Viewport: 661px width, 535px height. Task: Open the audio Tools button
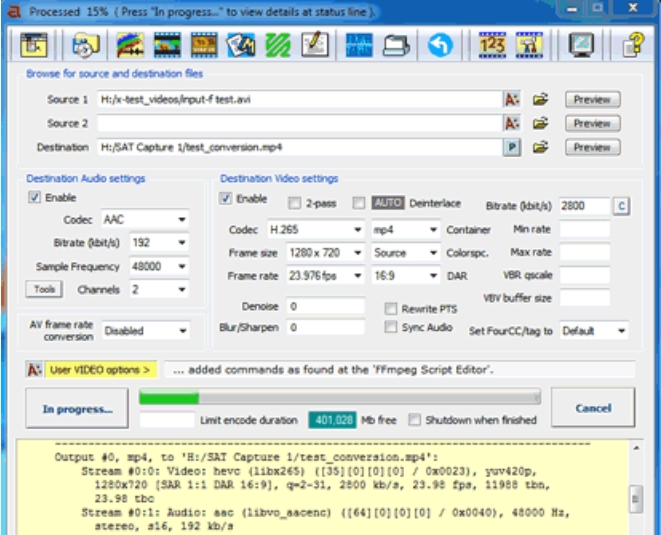click(x=44, y=289)
